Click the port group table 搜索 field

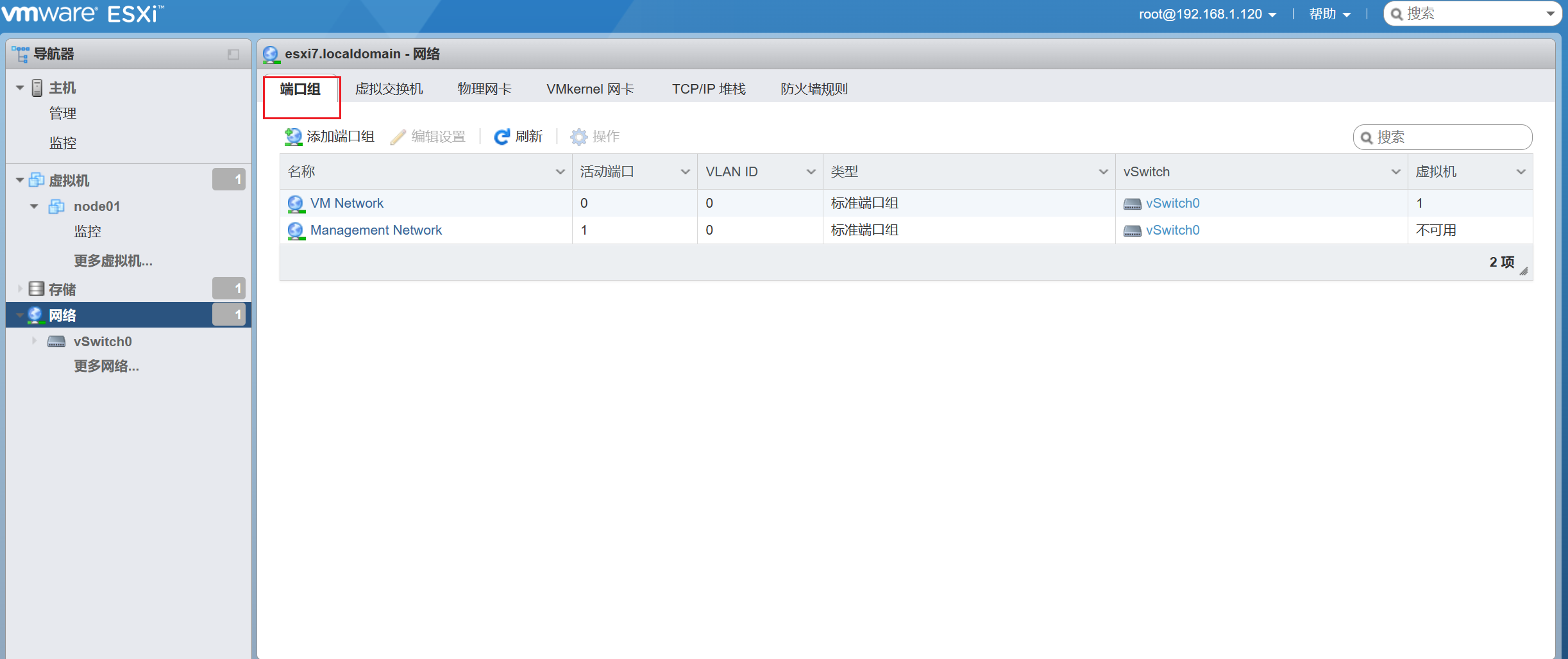1443,137
